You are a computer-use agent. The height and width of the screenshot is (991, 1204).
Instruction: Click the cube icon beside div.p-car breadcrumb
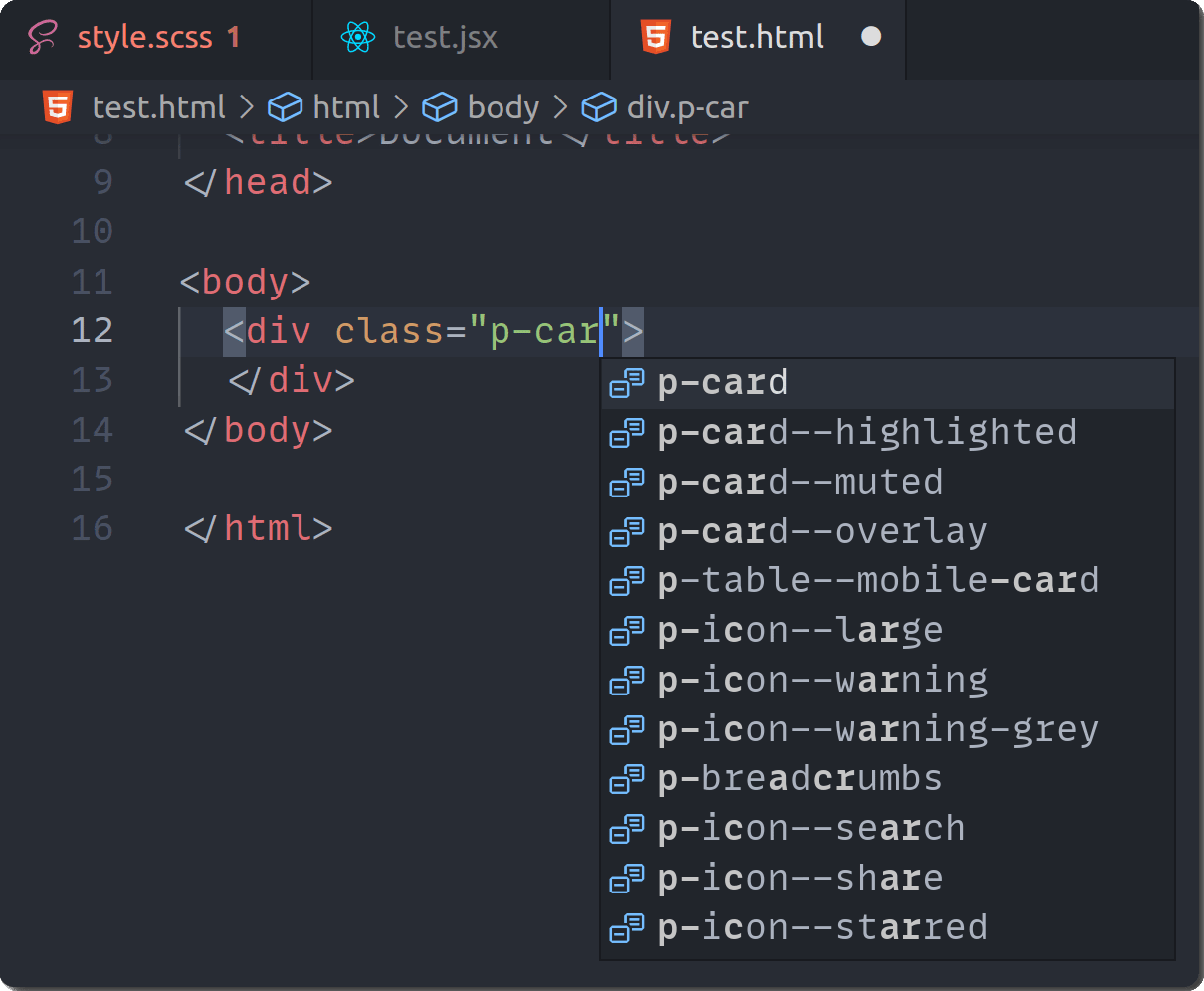pos(599,106)
